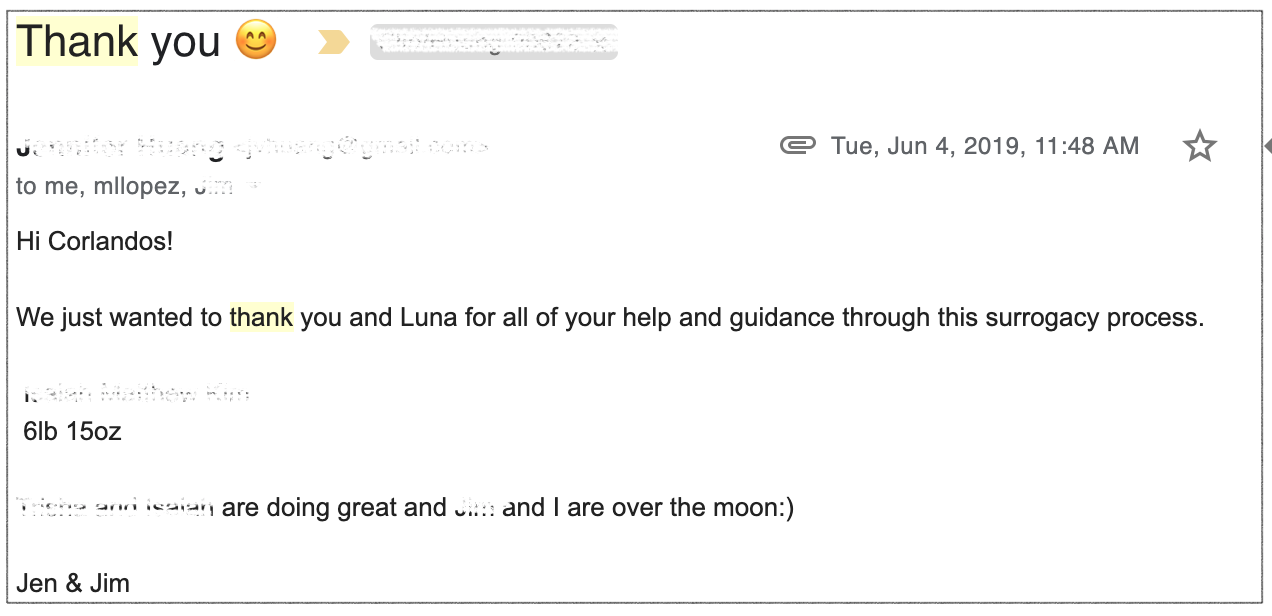Screen dimensions: 1272x616
Task: Star this Thank you email
Action: tap(1199, 147)
